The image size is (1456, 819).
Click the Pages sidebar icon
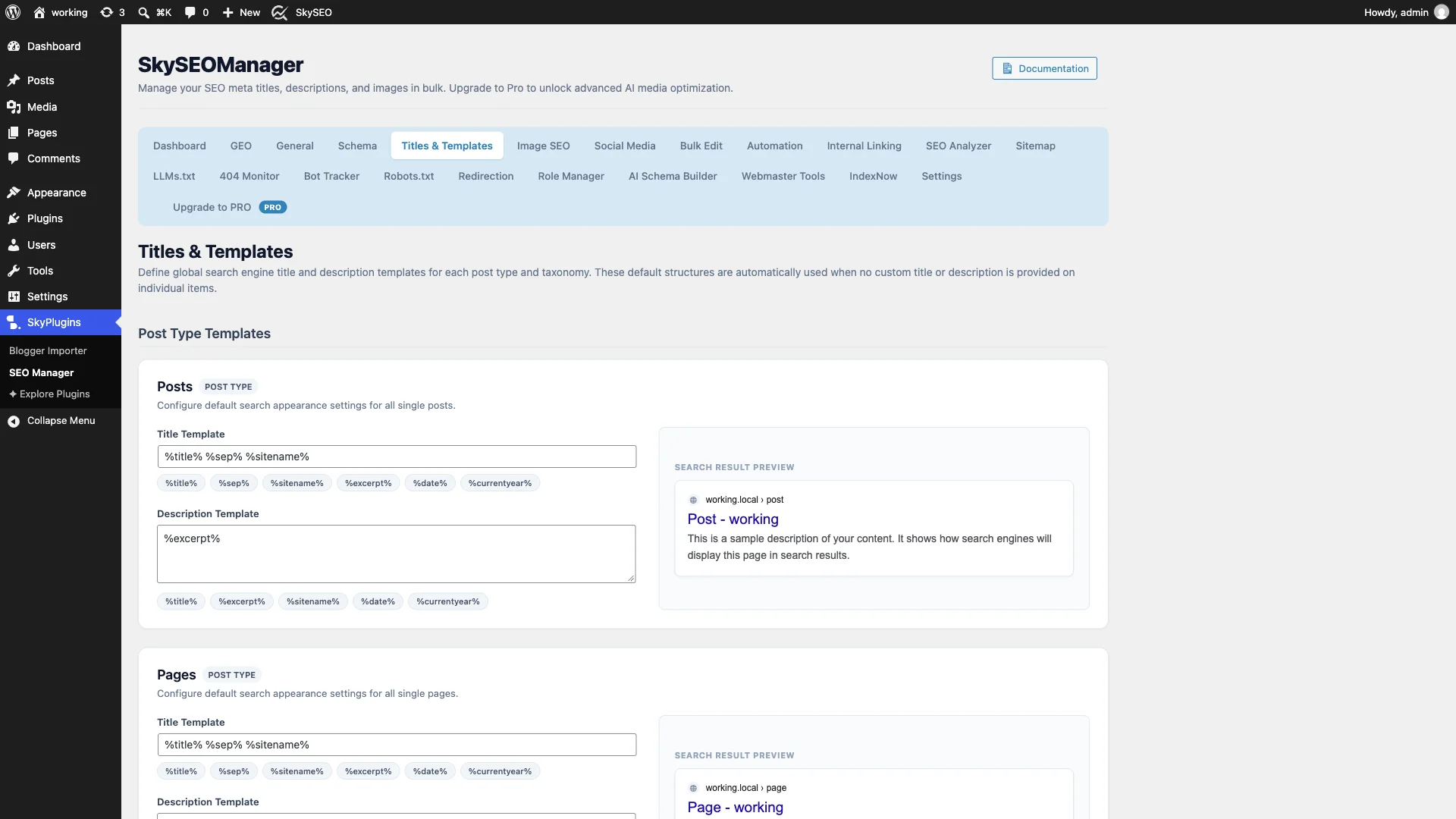(14, 133)
